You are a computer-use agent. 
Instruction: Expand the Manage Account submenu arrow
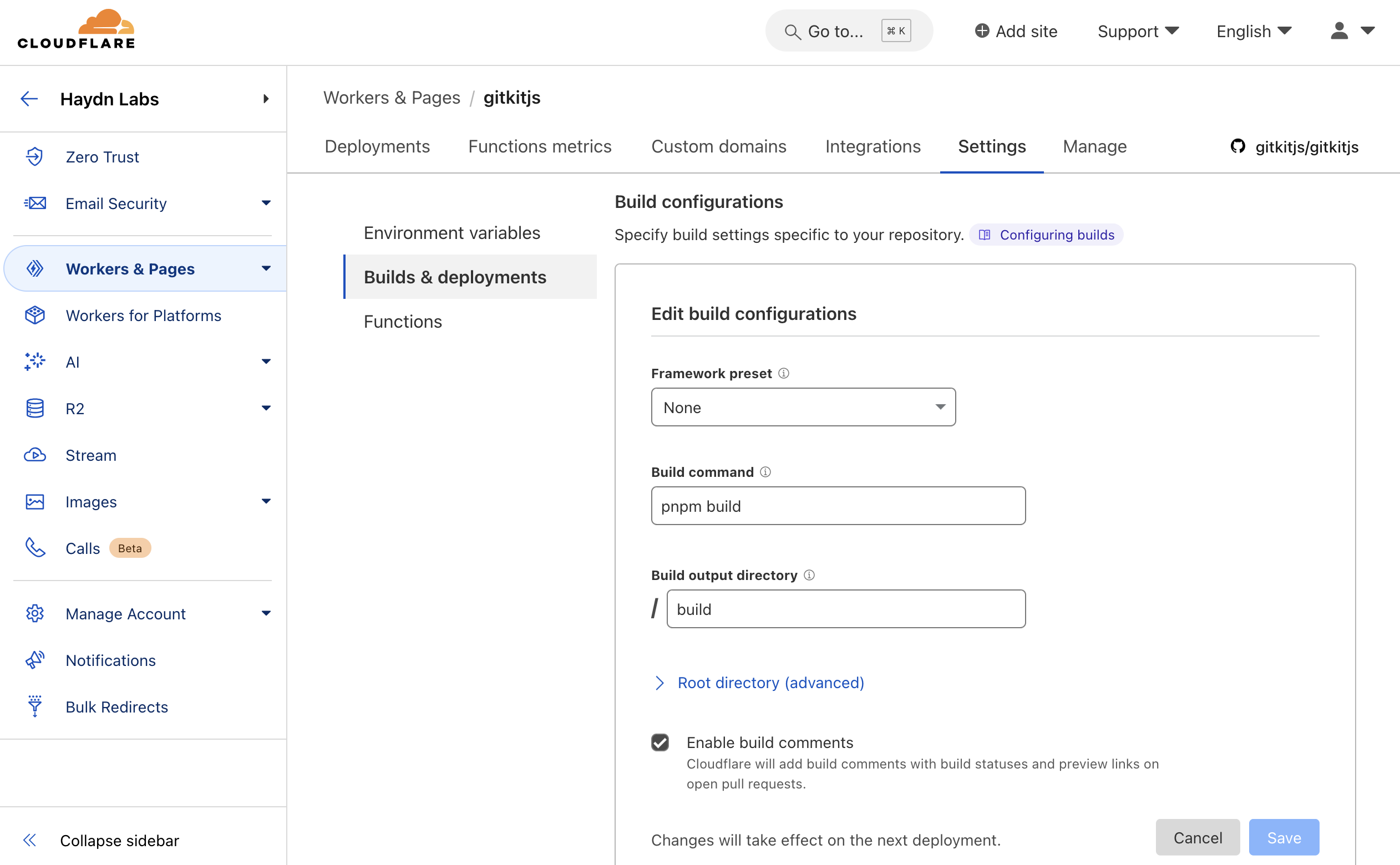[266, 613]
